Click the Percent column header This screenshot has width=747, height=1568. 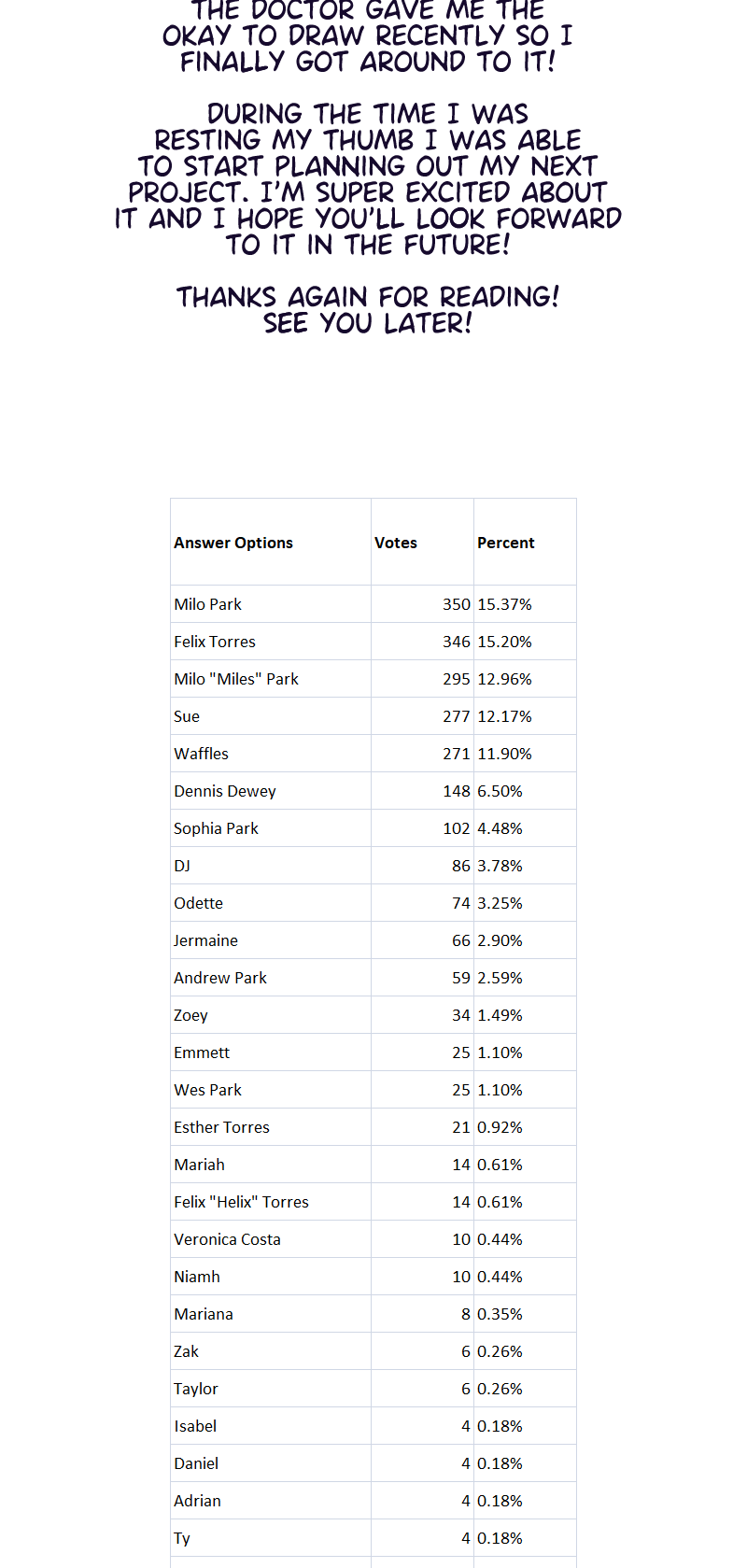point(506,543)
